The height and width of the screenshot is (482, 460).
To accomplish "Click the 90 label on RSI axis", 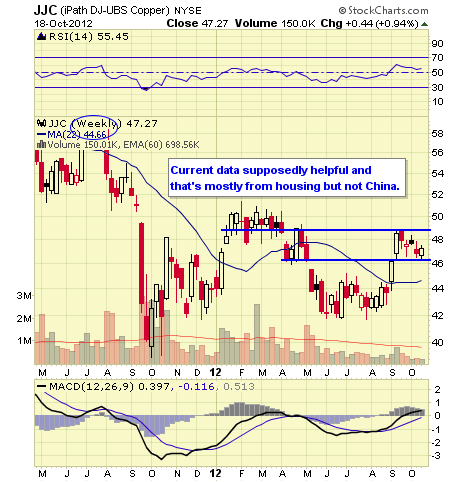I will pyautogui.click(x=437, y=44).
